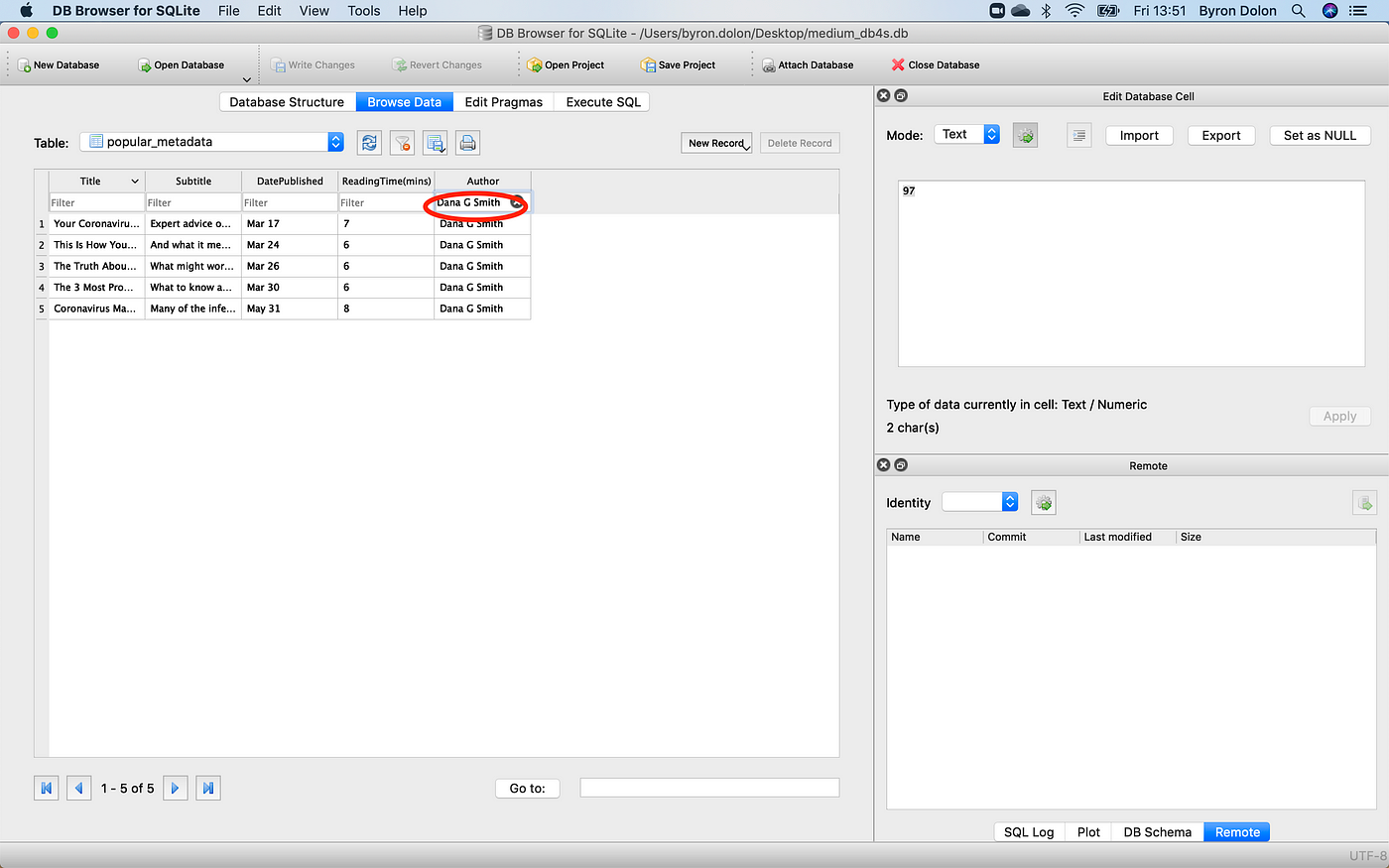Go to the Execute SQL tab
Image resolution: width=1389 pixels, height=868 pixels.
click(x=603, y=102)
